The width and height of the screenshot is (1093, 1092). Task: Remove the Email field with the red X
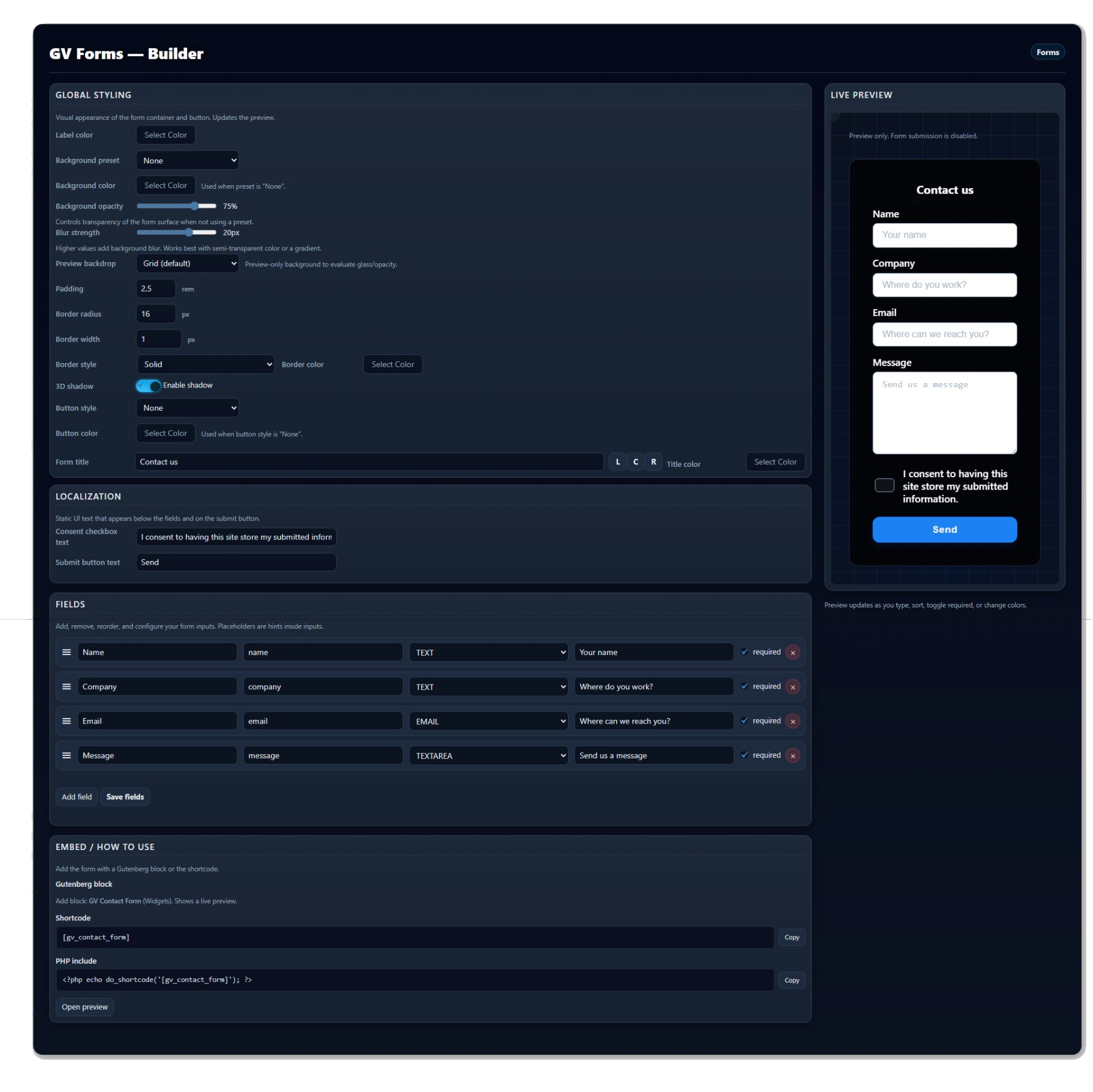click(793, 722)
